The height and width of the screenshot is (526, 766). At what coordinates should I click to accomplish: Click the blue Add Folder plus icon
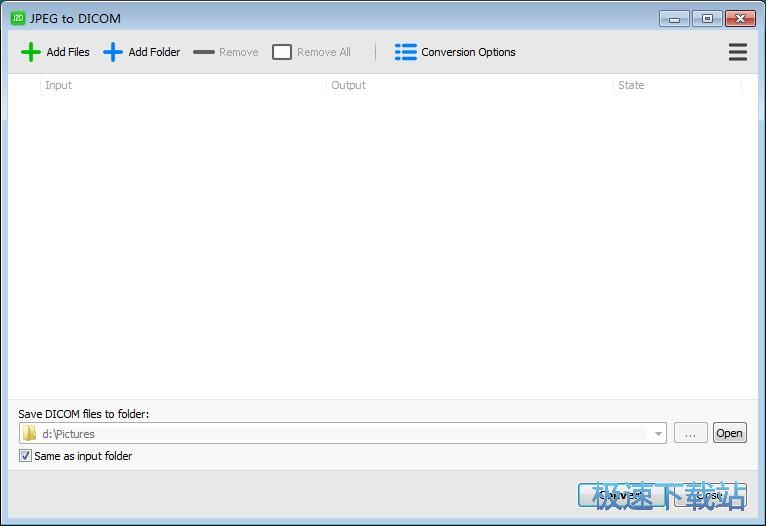click(x=113, y=52)
